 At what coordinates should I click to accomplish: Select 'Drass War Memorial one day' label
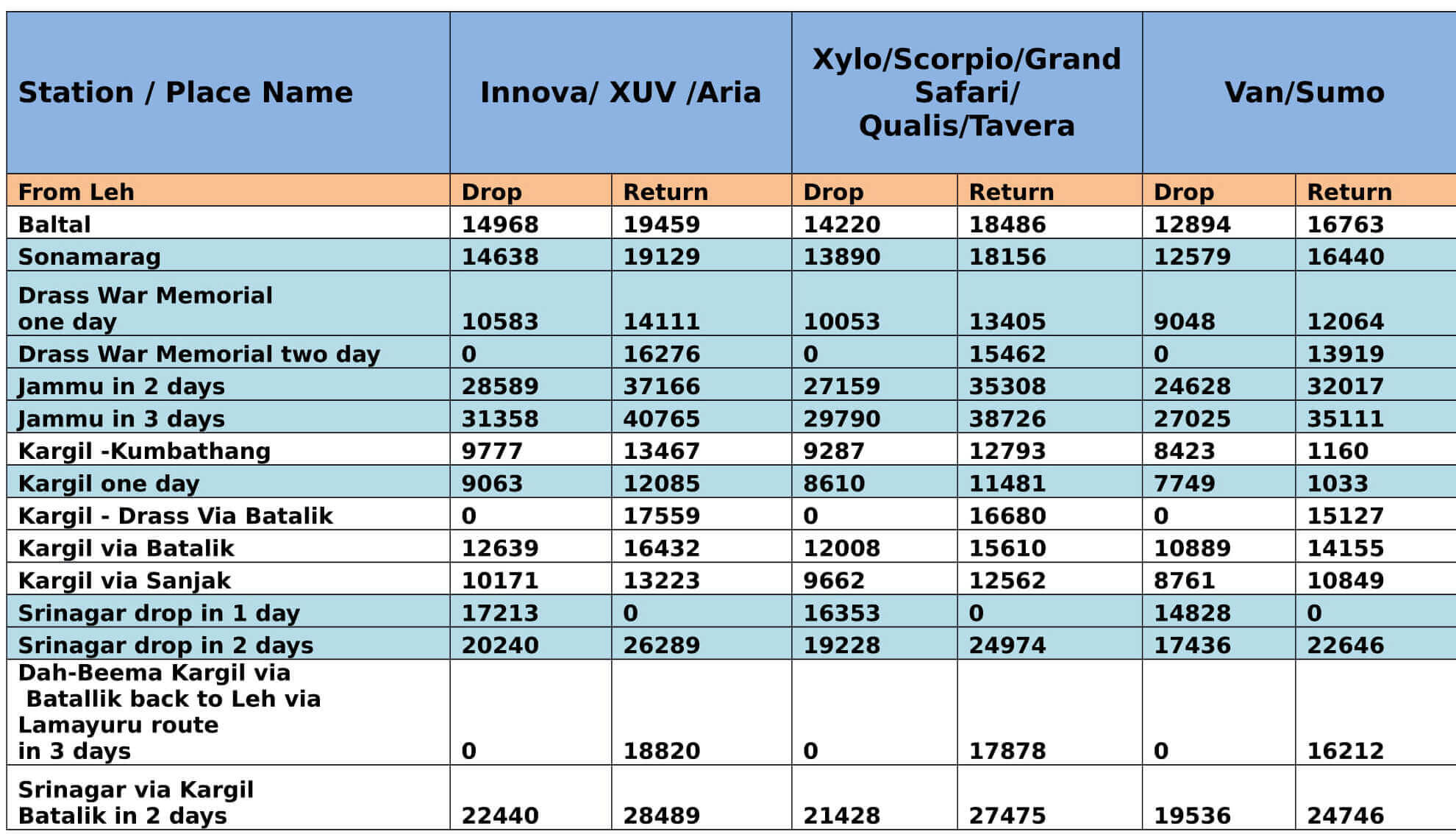coord(146,308)
